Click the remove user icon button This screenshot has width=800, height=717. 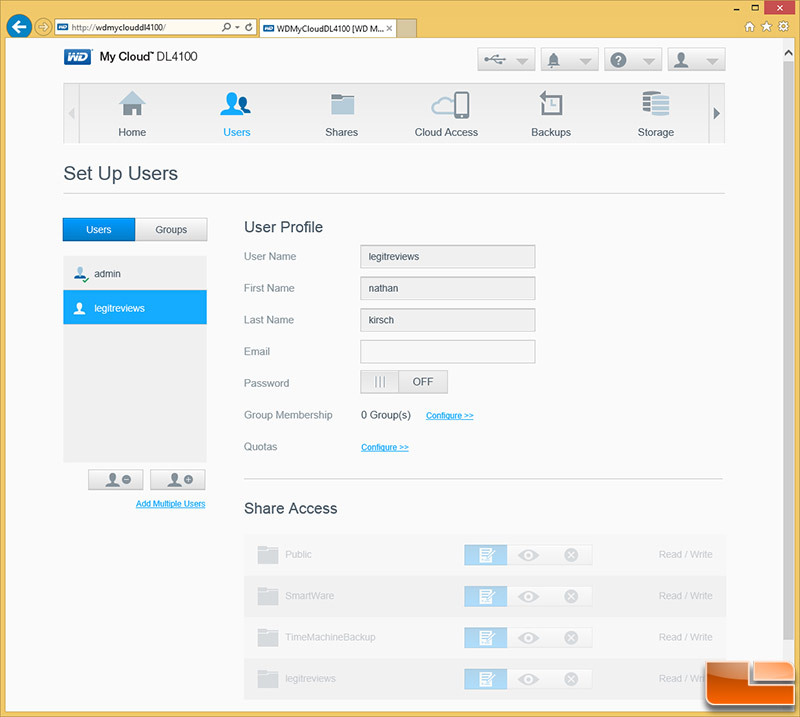tap(116, 480)
